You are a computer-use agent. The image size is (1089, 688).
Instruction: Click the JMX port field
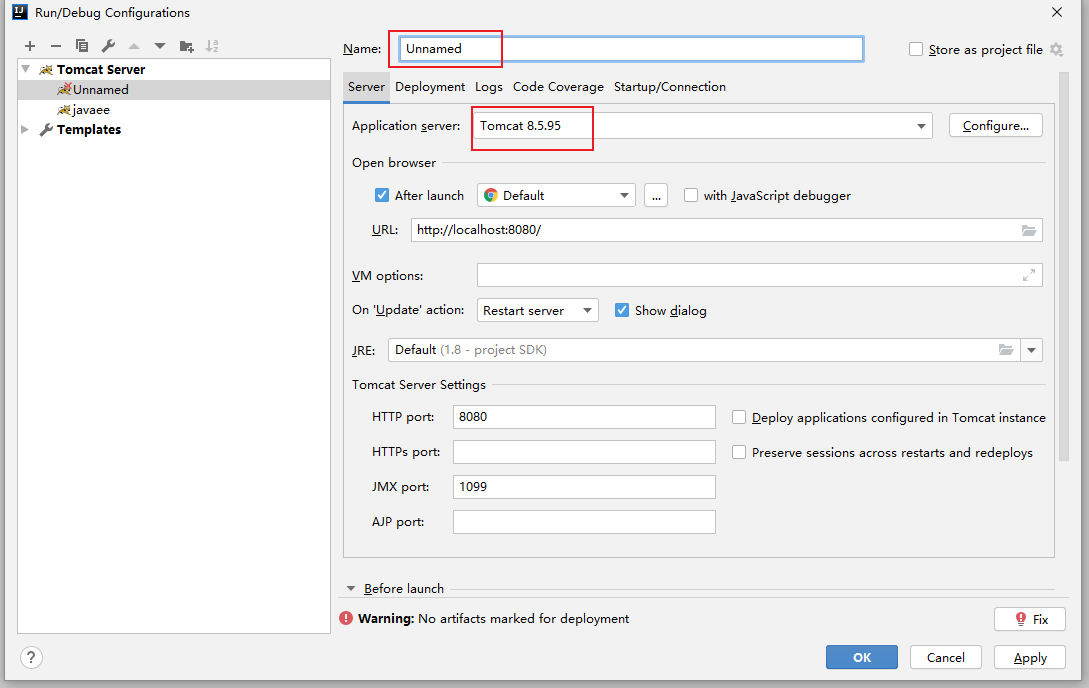[x=584, y=487]
